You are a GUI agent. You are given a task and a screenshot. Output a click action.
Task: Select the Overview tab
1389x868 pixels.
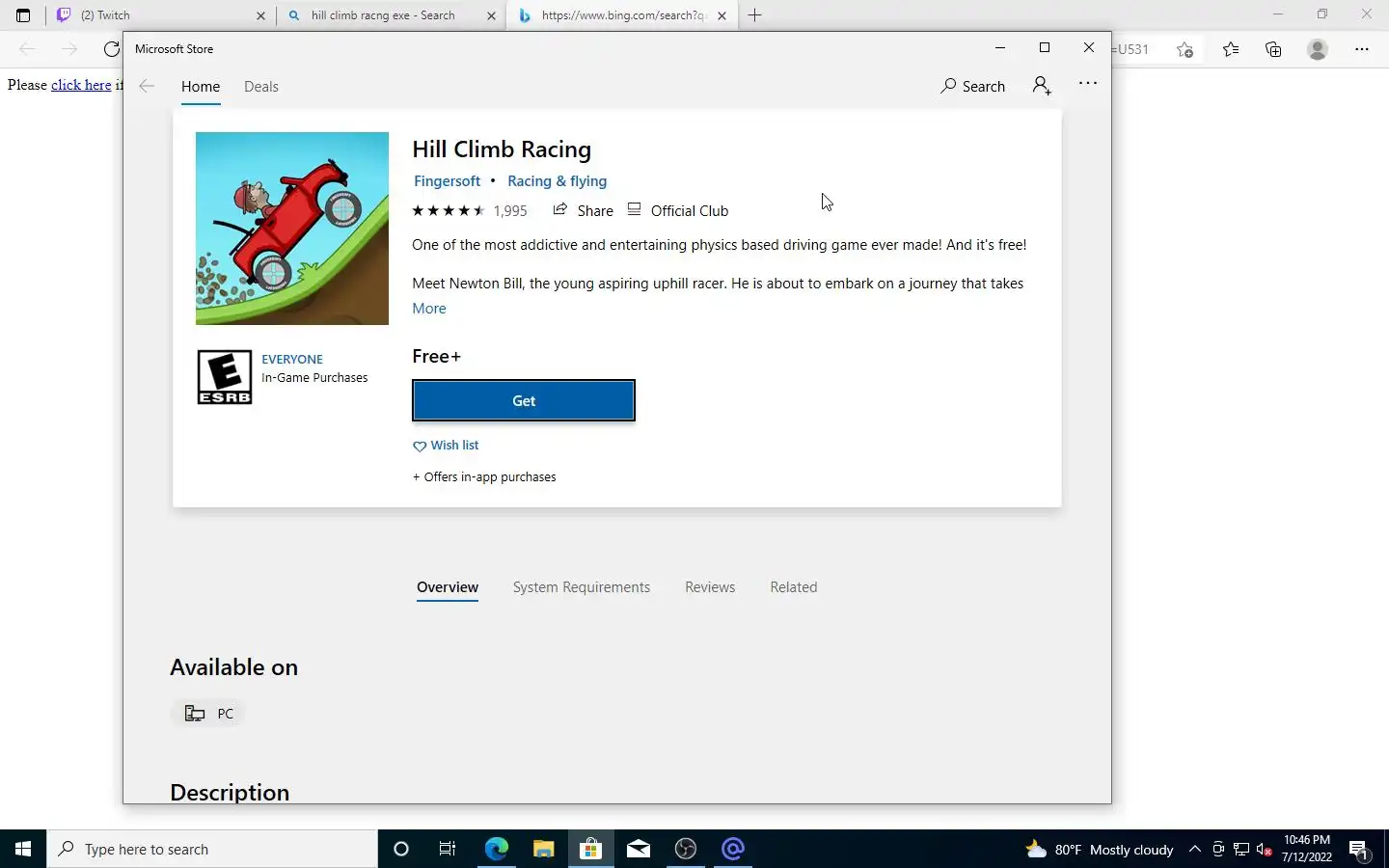point(448,587)
